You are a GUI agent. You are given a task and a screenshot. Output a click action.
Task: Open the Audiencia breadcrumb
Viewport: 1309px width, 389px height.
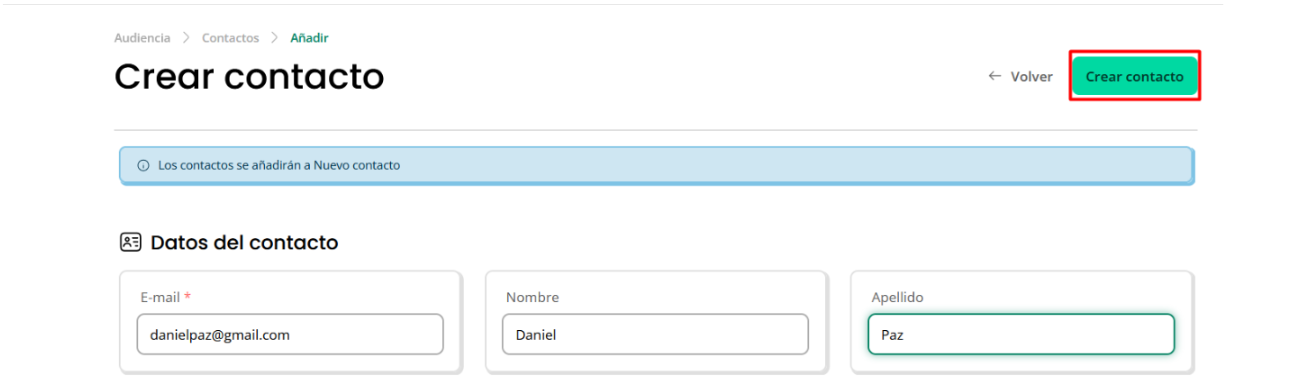tap(142, 38)
